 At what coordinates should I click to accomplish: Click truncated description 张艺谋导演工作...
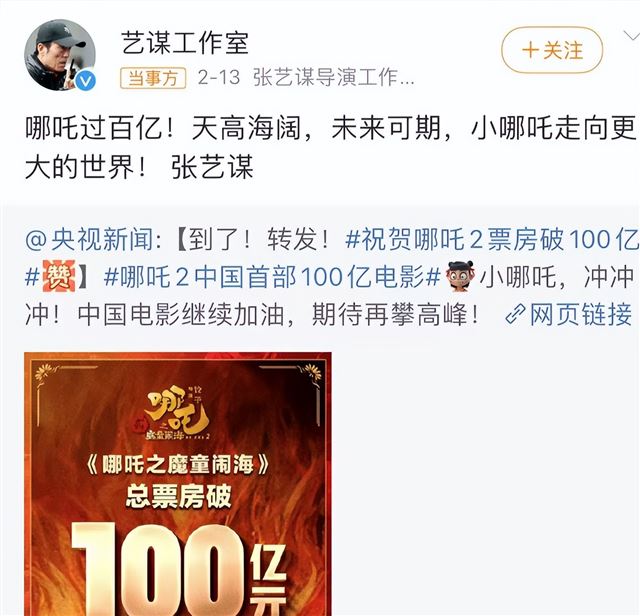(333, 77)
